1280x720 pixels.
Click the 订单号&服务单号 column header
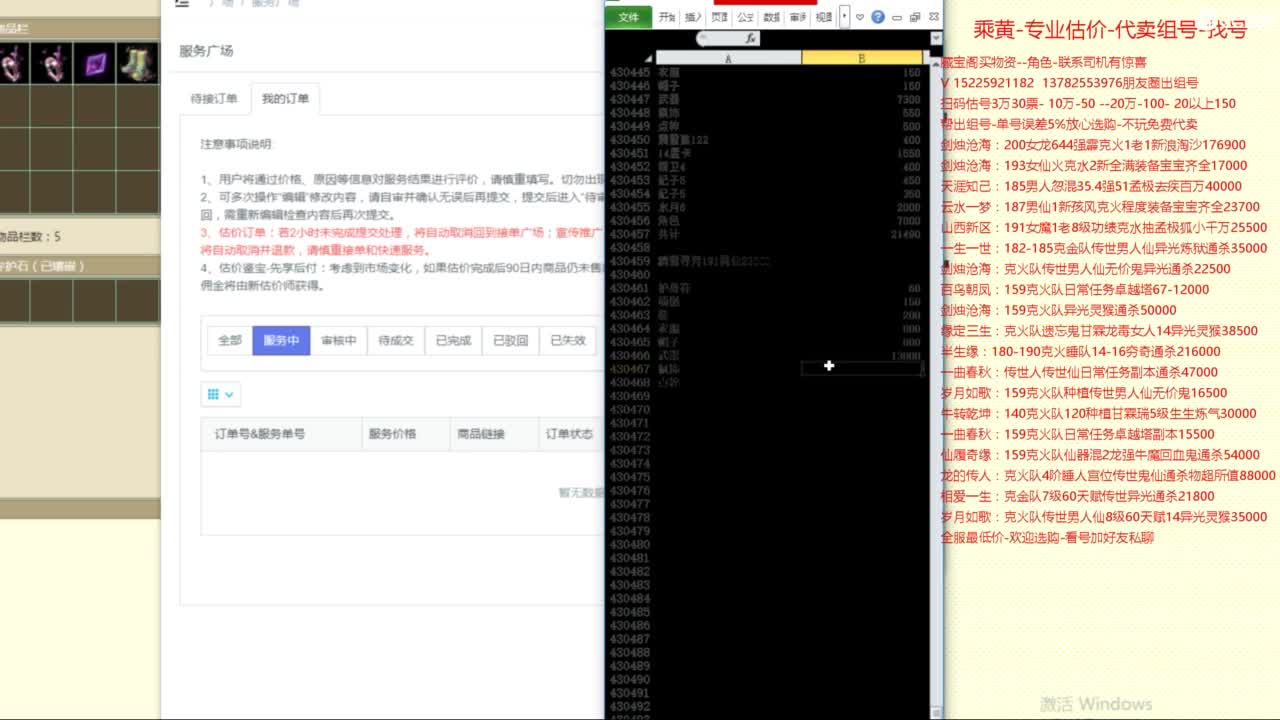click(x=260, y=434)
